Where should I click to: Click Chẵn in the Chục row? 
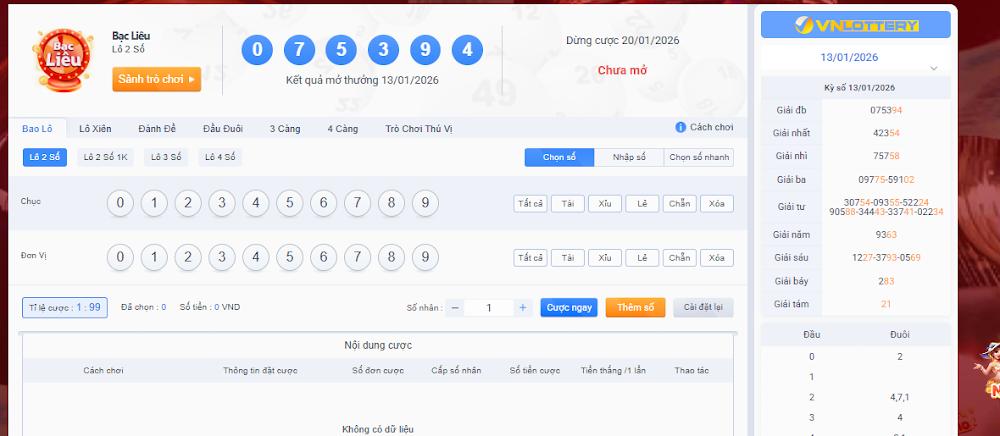click(x=679, y=204)
